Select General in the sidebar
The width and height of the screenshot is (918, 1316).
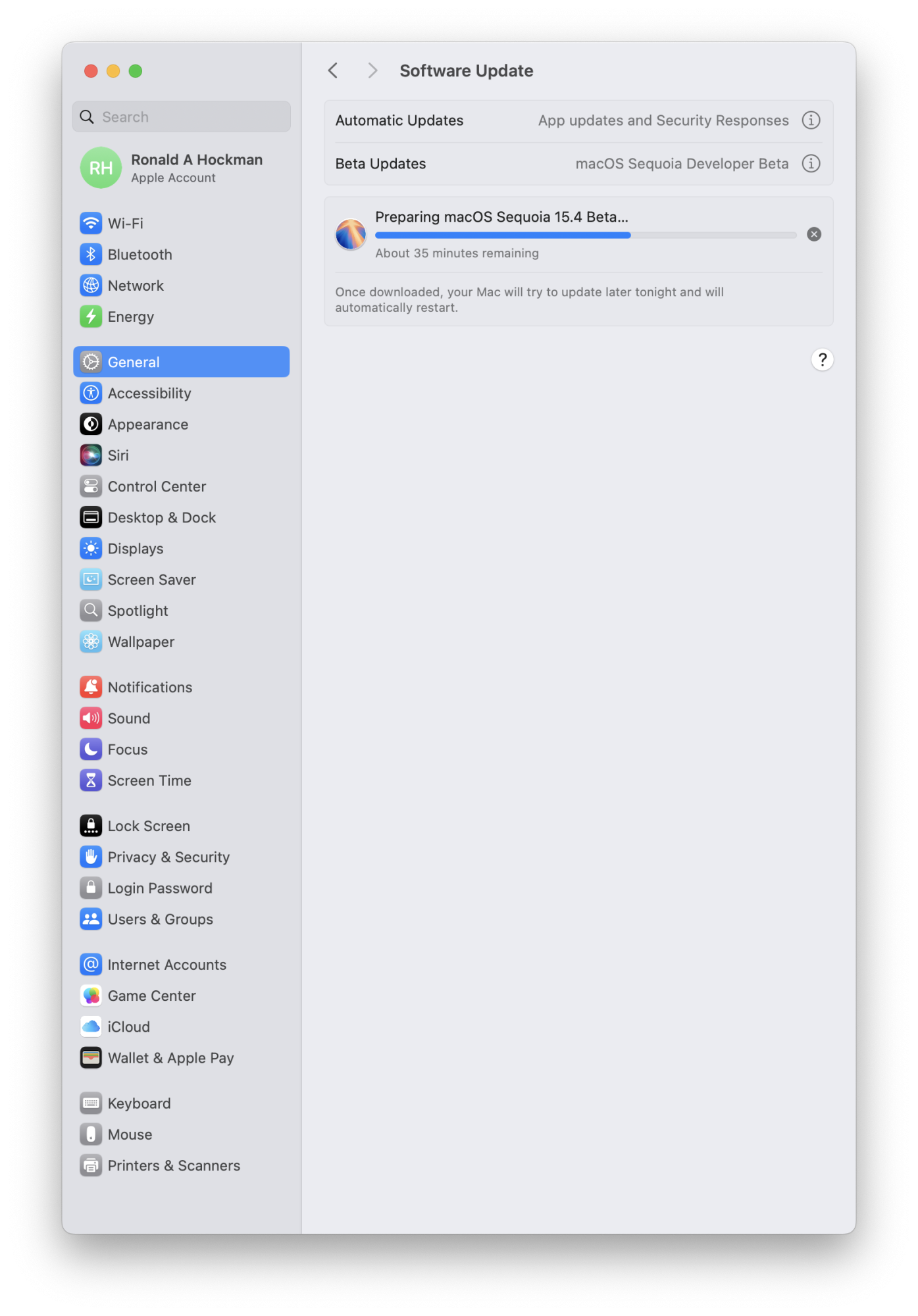(181, 362)
